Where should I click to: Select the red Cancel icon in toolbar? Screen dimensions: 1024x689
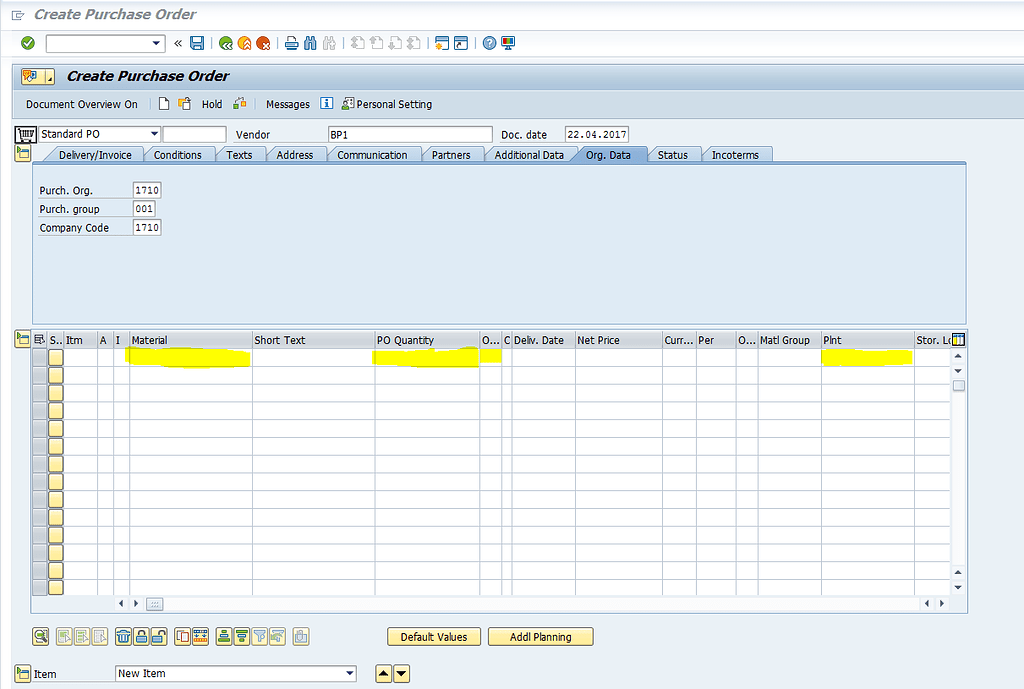(x=265, y=43)
